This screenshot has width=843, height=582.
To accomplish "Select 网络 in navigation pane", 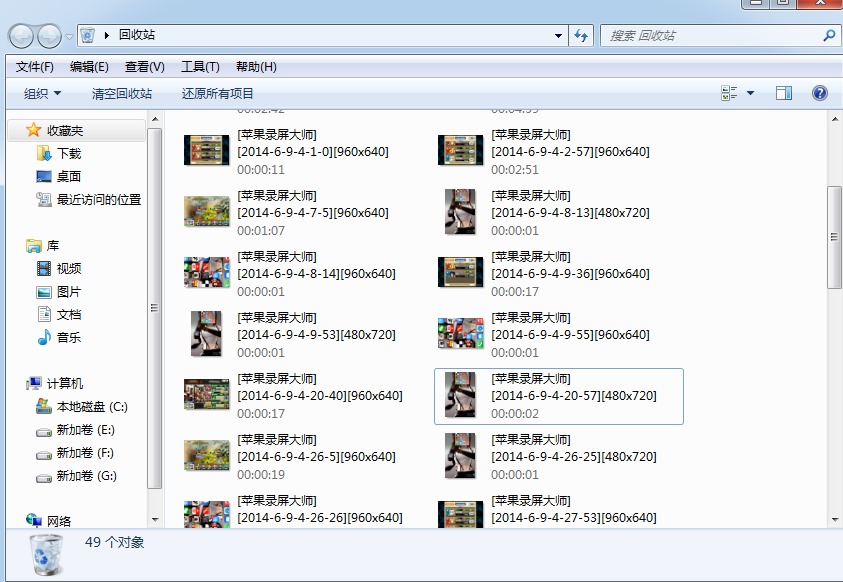I will pos(59,521).
